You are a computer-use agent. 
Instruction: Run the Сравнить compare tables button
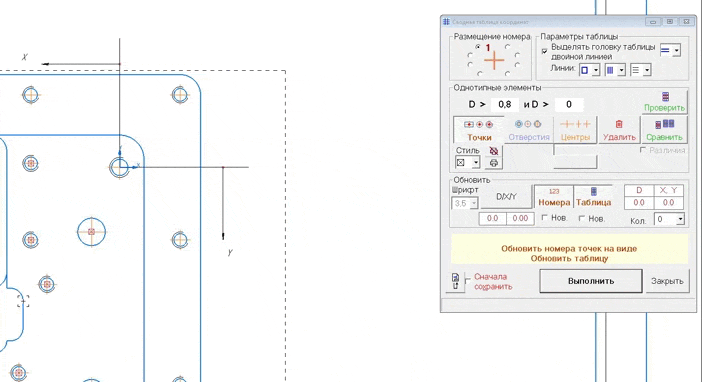coord(664,130)
